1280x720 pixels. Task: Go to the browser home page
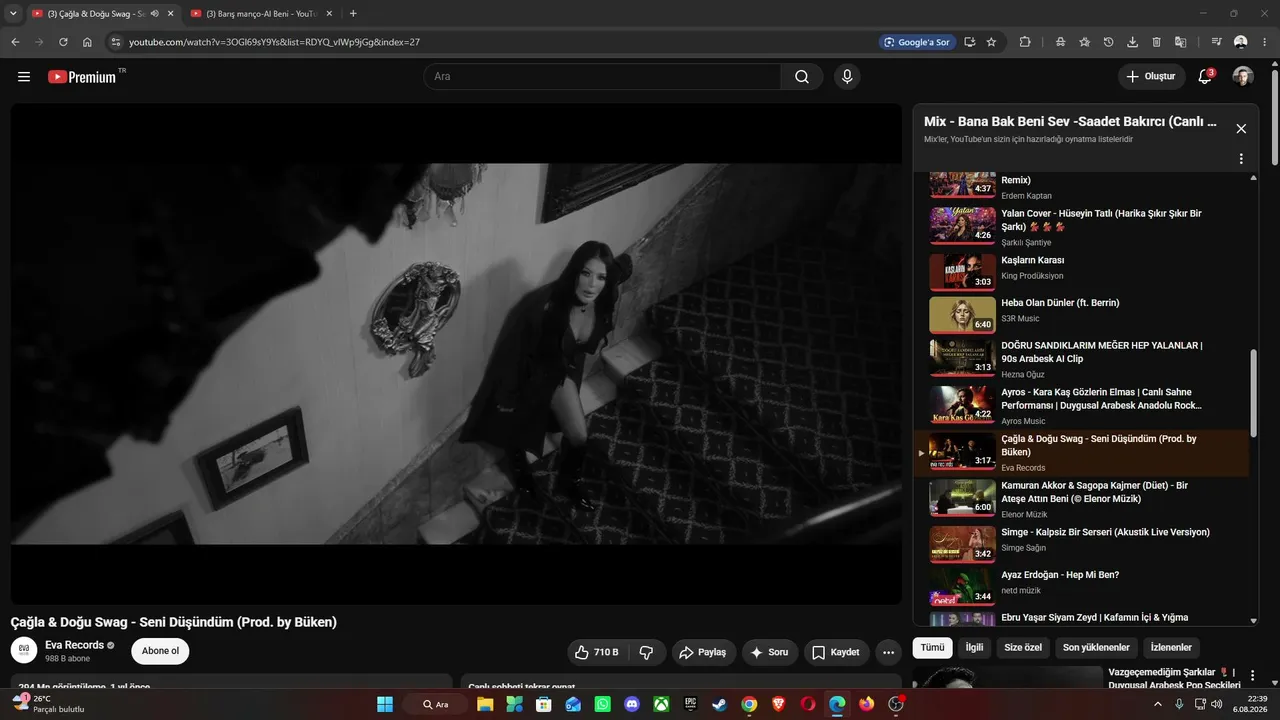pos(87,42)
